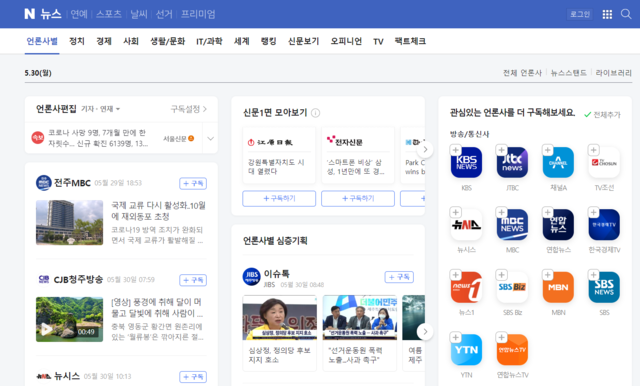Switch to the 랭킹 tab

(x=269, y=41)
